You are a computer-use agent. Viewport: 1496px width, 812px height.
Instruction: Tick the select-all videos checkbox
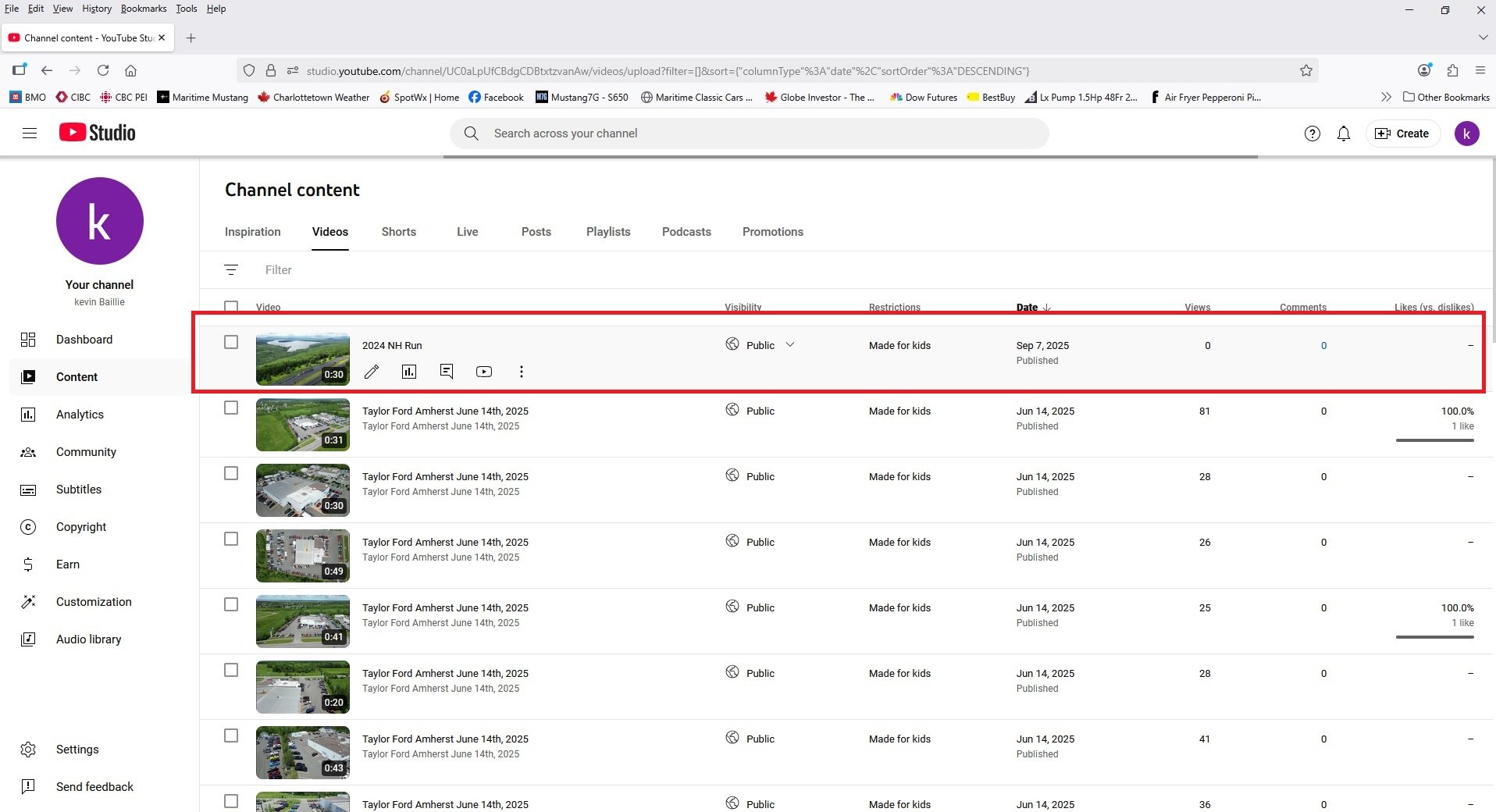(231, 307)
